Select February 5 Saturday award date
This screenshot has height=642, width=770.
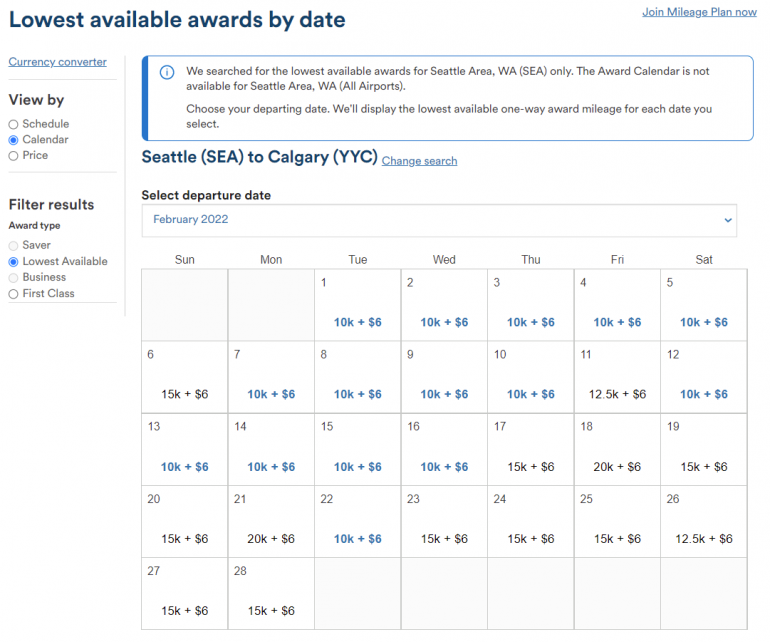point(704,305)
